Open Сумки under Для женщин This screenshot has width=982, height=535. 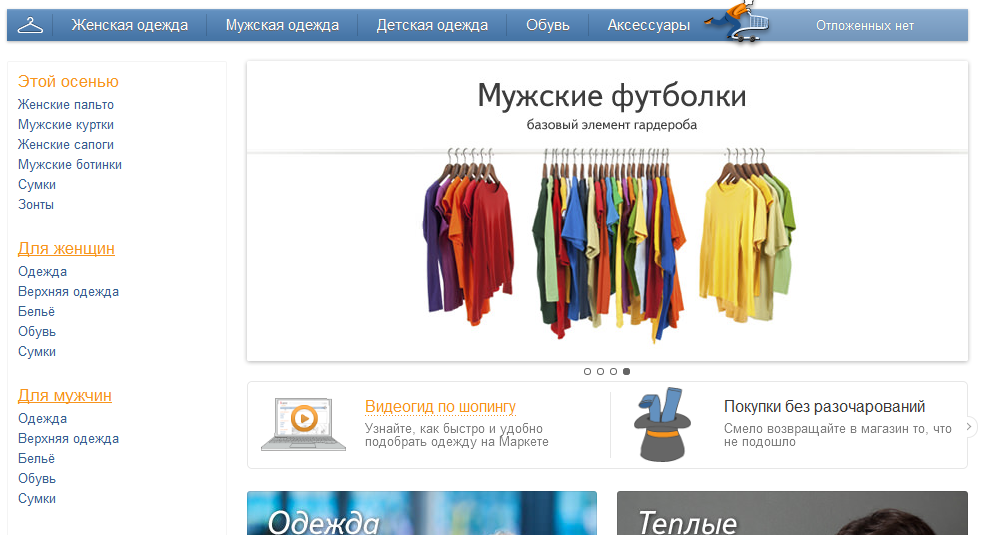point(37,352)
